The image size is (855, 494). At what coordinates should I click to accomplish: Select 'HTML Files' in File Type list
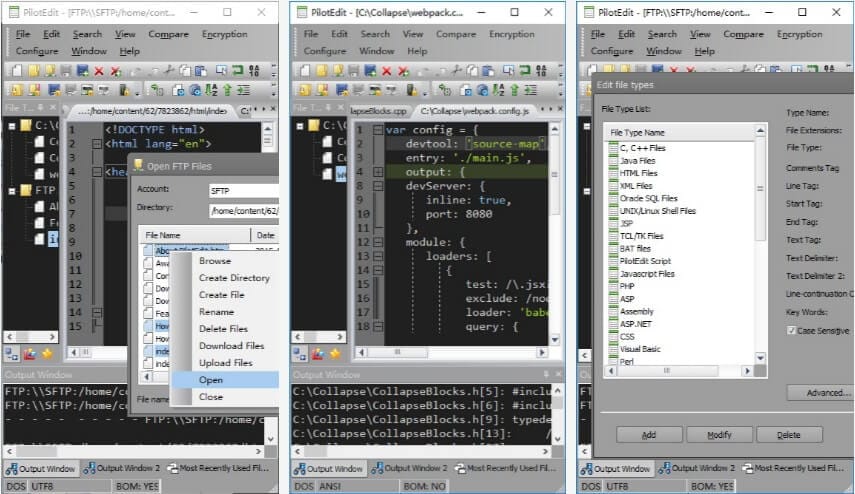pos(639,173)
